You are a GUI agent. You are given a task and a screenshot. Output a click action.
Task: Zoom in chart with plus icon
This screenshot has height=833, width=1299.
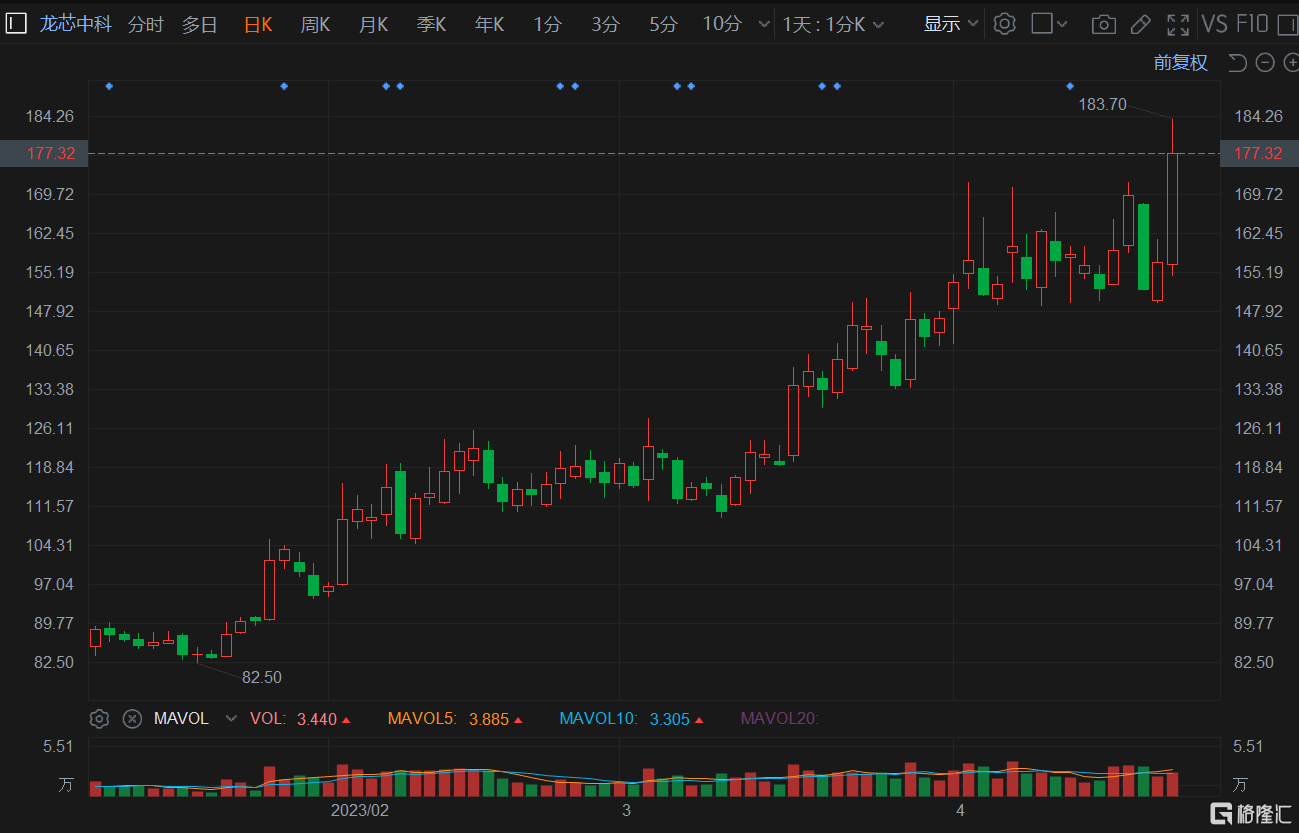(x=1290, y=63)
